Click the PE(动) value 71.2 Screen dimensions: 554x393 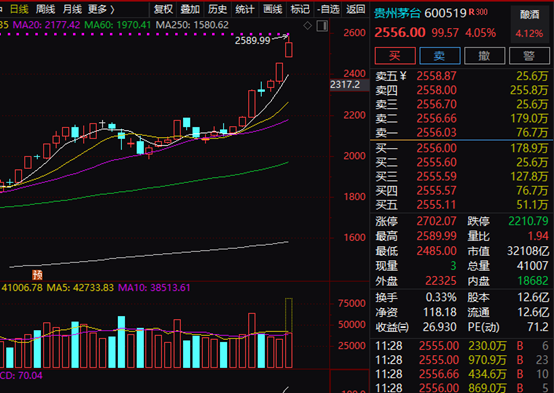538,327
